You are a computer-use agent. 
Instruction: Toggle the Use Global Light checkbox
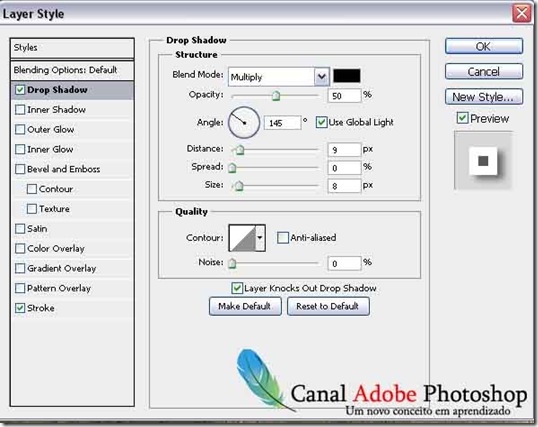pos(321,122)
